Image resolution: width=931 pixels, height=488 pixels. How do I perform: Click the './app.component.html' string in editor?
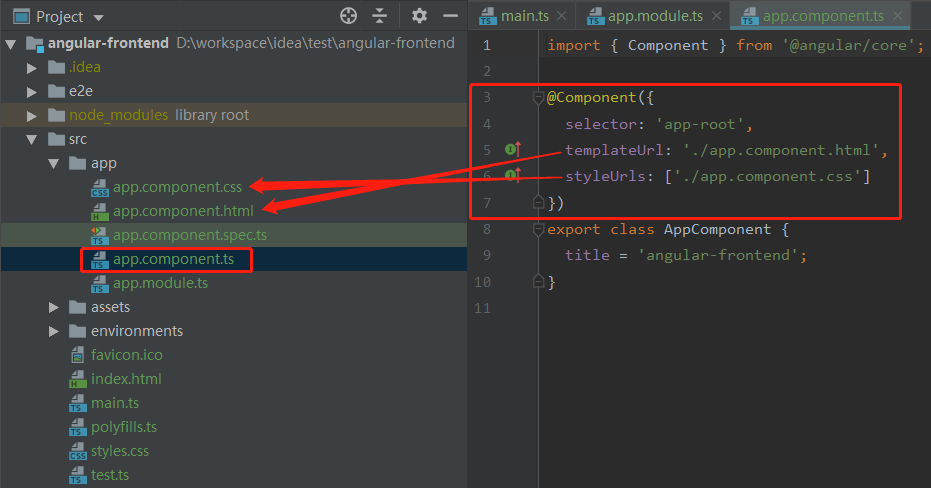780,150
